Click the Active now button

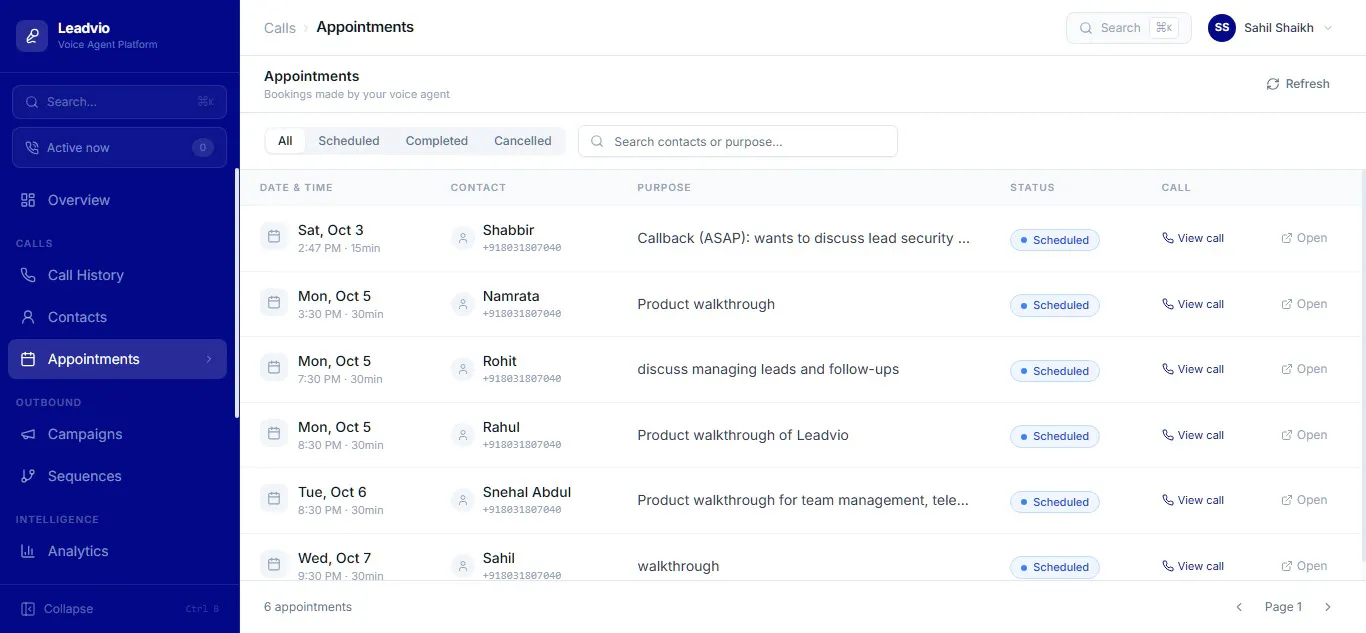[x=119, y=148]
